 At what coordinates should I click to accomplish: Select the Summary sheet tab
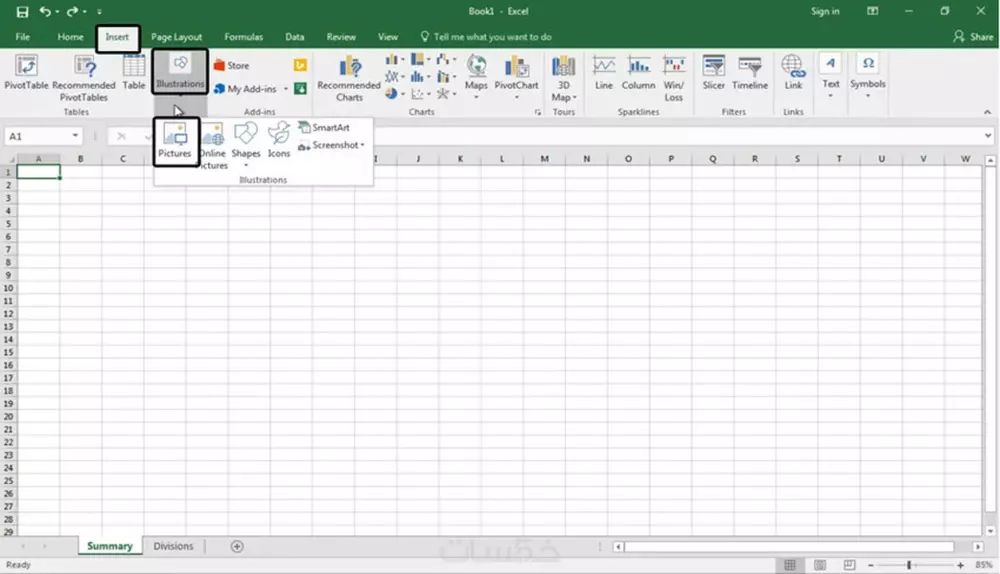[x=110, y=547]
